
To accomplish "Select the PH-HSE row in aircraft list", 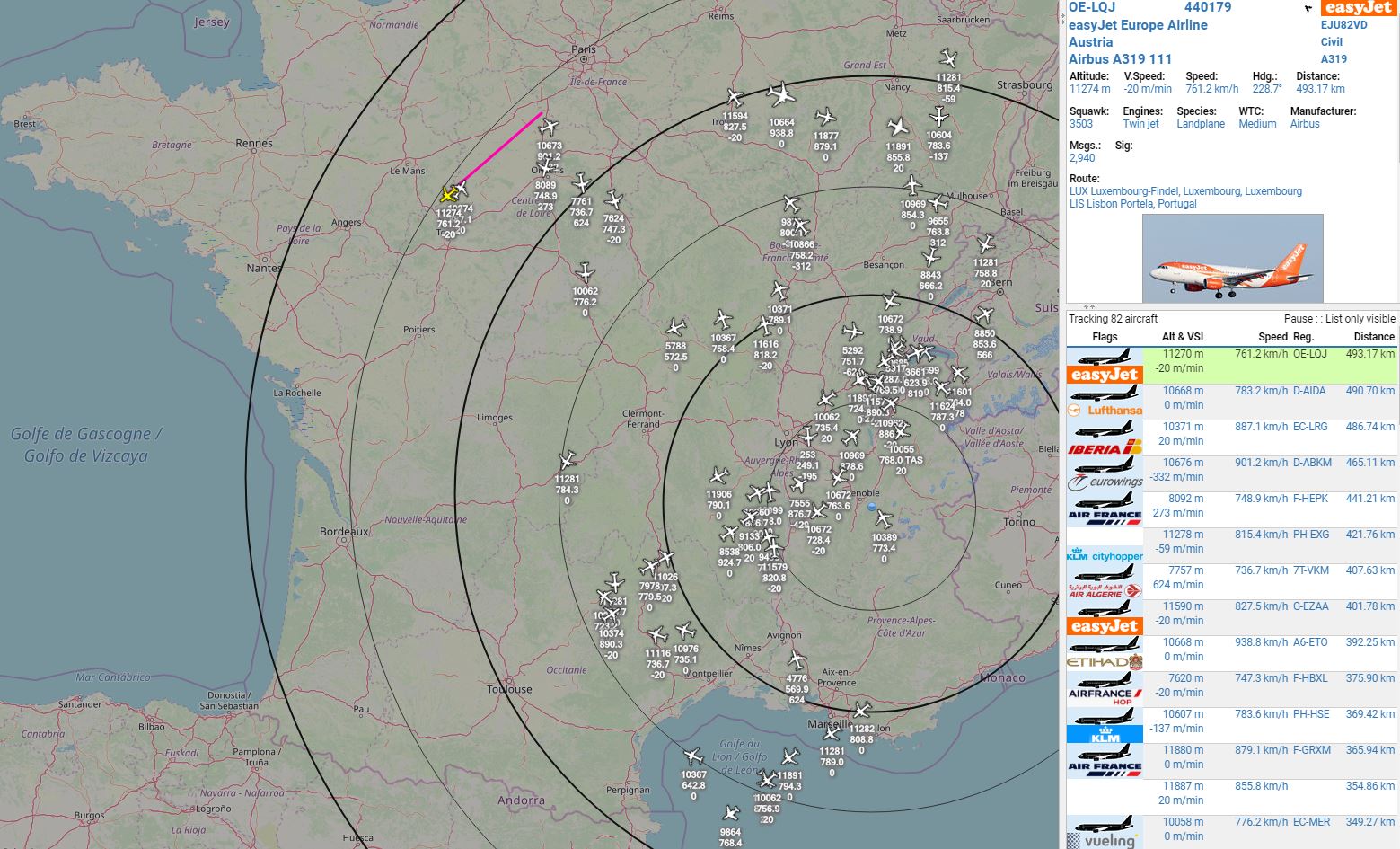I will pyautogui.click(x=1231, y=725).
